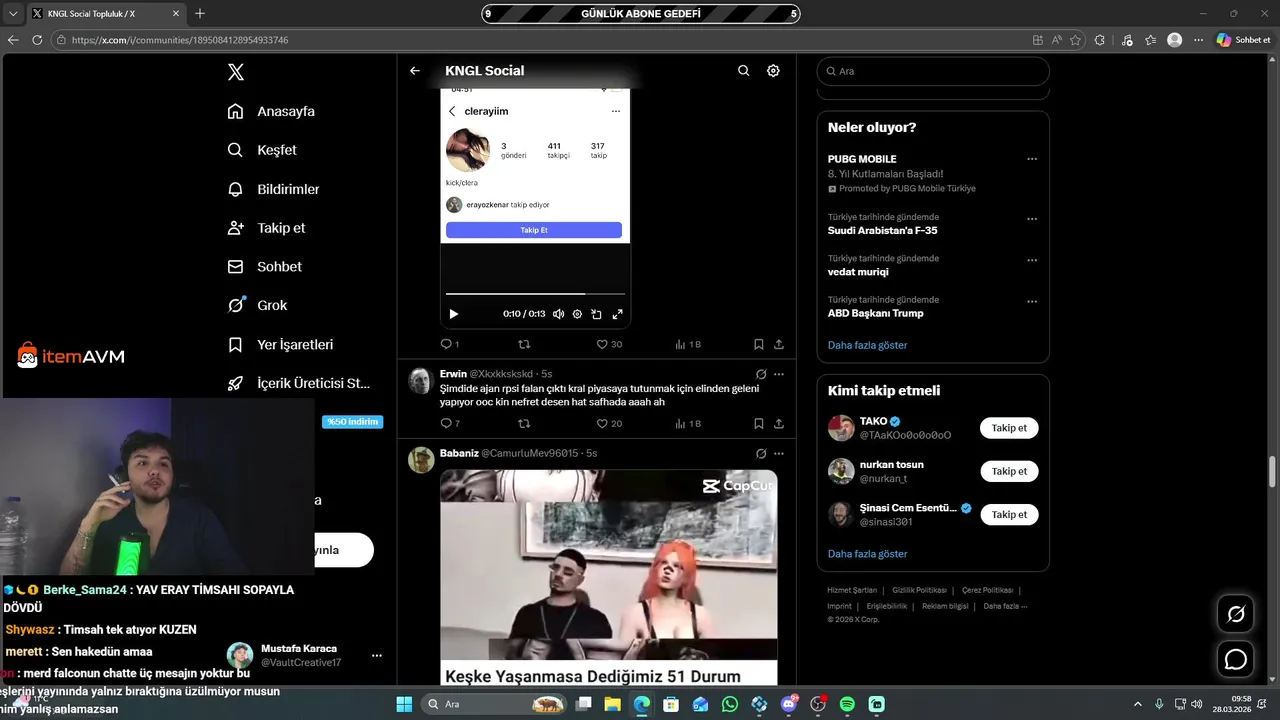
Task: Open a new browser tab
Action: 200,13
